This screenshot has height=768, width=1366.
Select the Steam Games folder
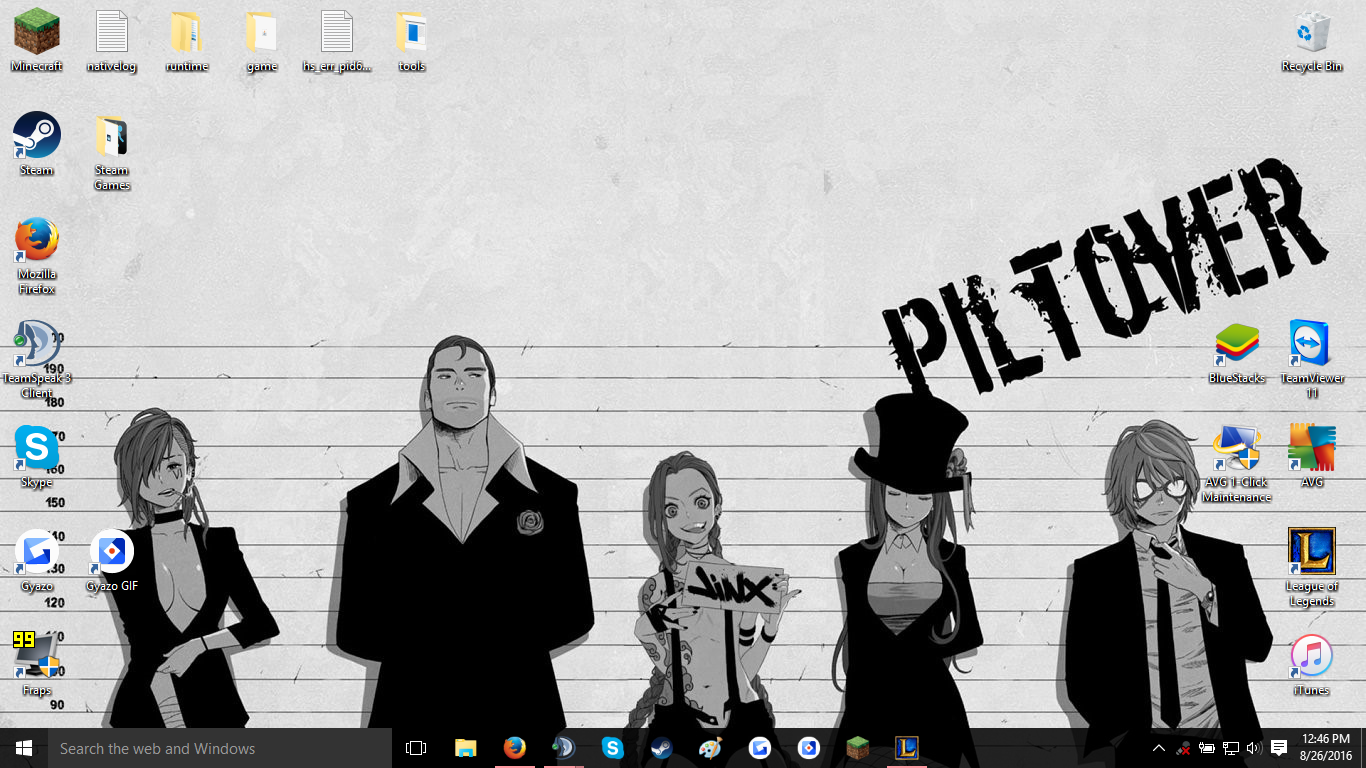point(112,151)
